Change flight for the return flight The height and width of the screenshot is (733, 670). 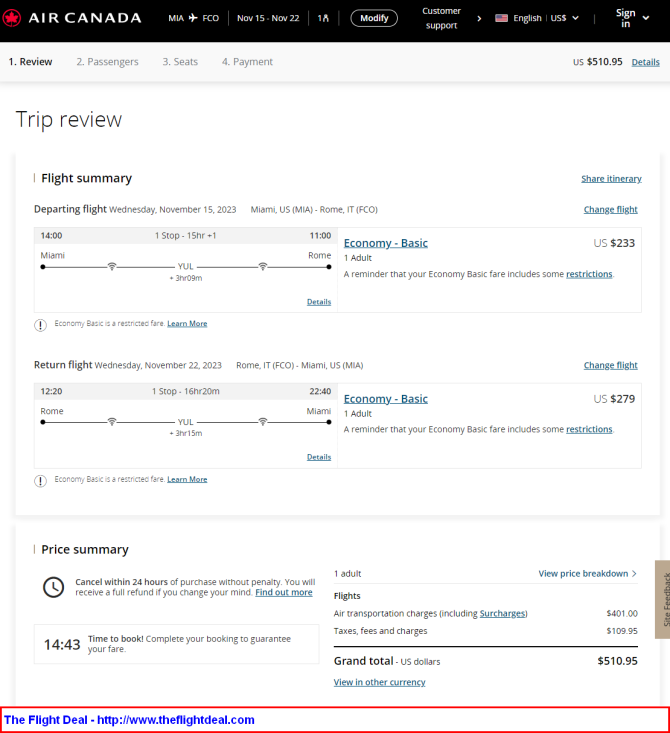(610, 365)
